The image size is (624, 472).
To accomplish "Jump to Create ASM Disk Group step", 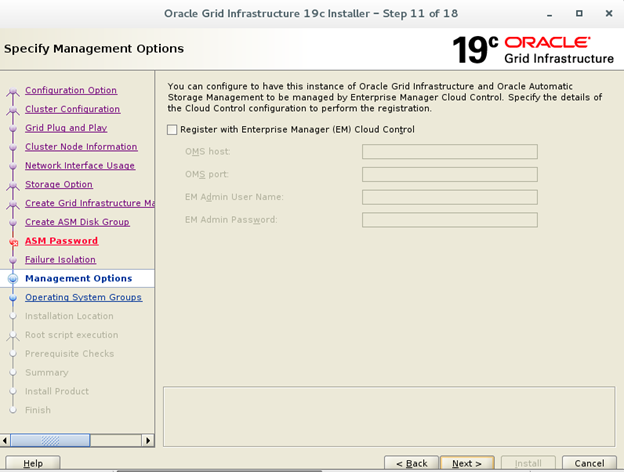I will (77, 222).
